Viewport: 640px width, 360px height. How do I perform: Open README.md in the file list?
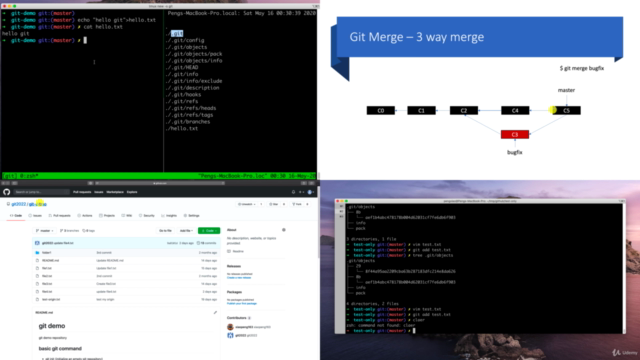[x=50, y=260]
